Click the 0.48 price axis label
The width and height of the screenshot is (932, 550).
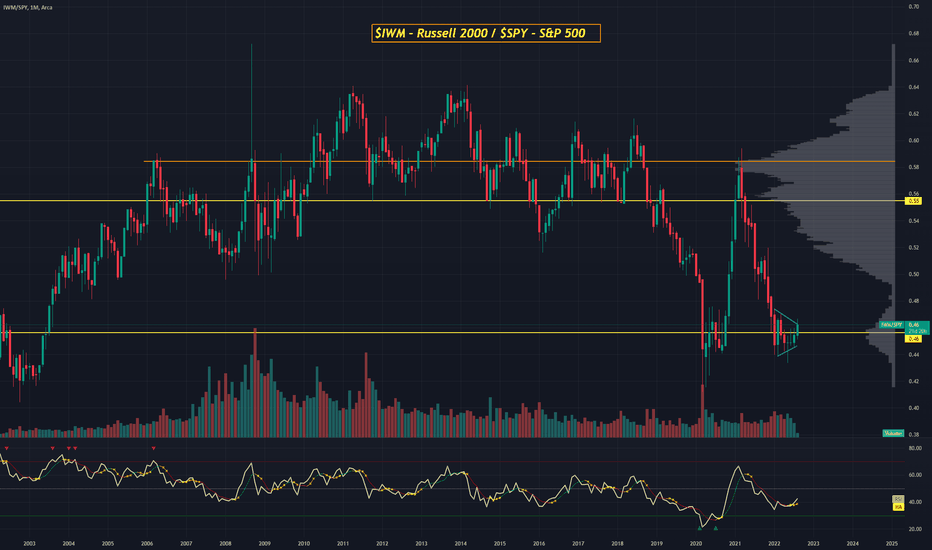coord(914,301)
